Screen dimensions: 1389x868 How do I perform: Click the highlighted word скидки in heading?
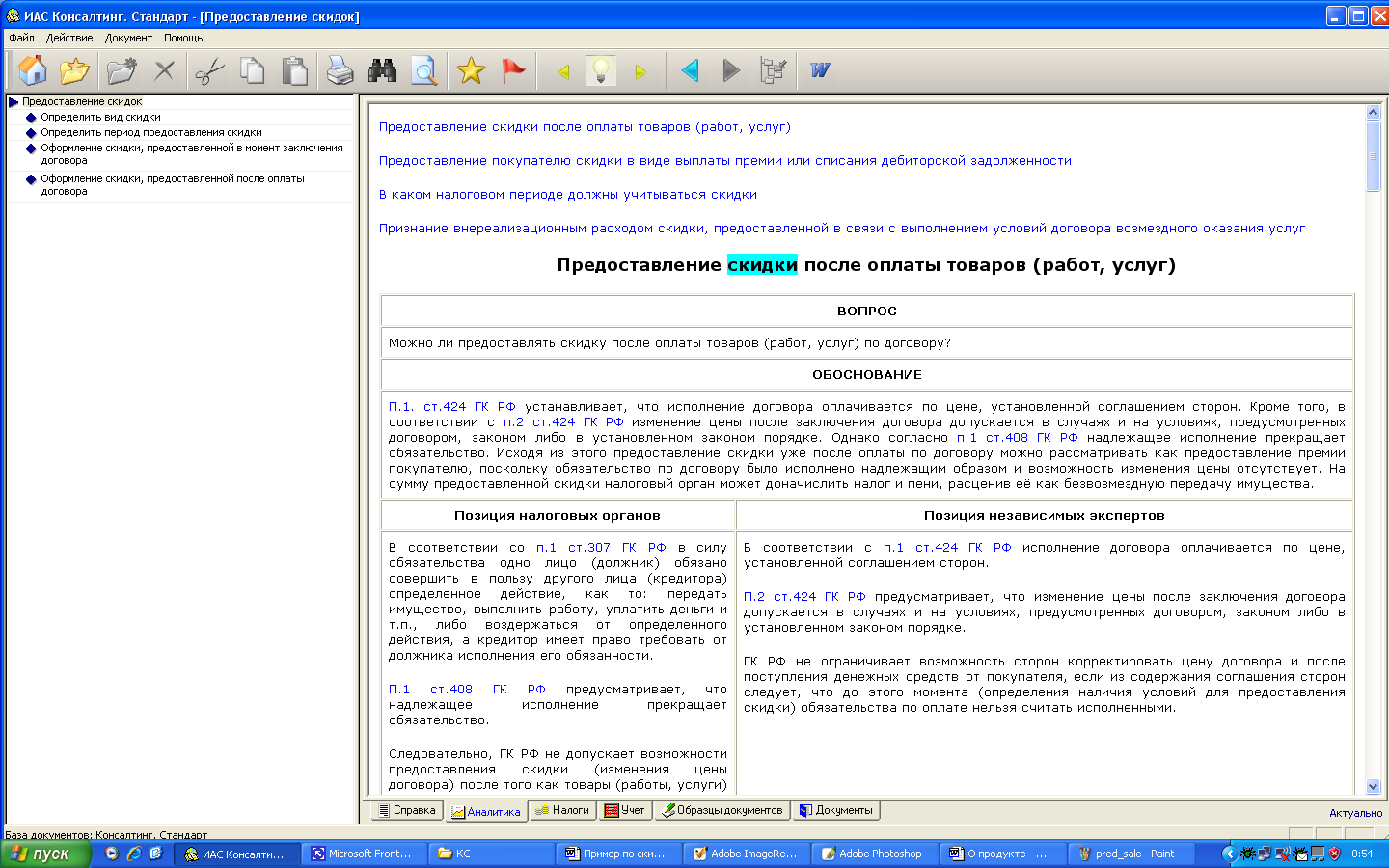pyautogui.click(x=762, y=264)
